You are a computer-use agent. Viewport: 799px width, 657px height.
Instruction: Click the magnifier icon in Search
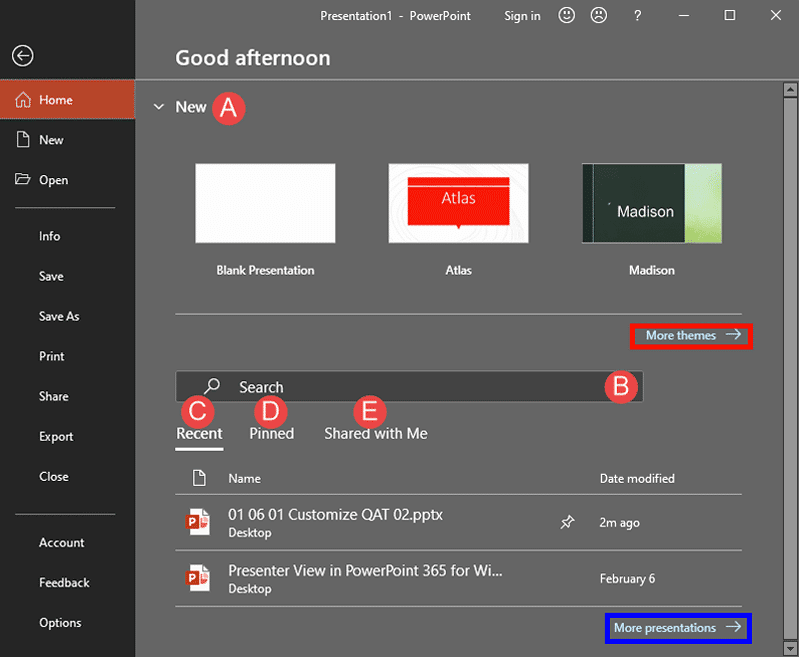coord(212,387)
